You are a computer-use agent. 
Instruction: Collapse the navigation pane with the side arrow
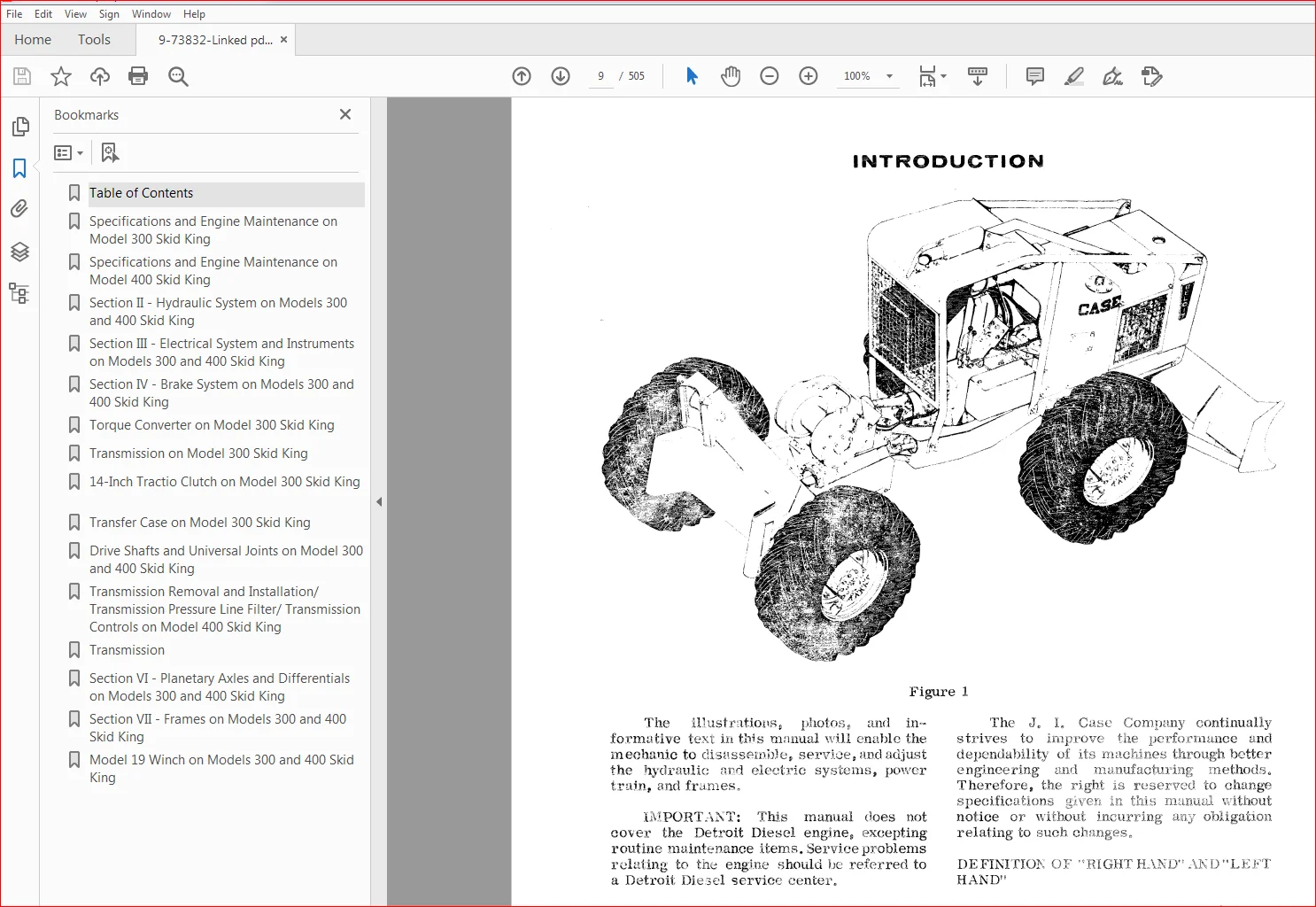[379, 501]
